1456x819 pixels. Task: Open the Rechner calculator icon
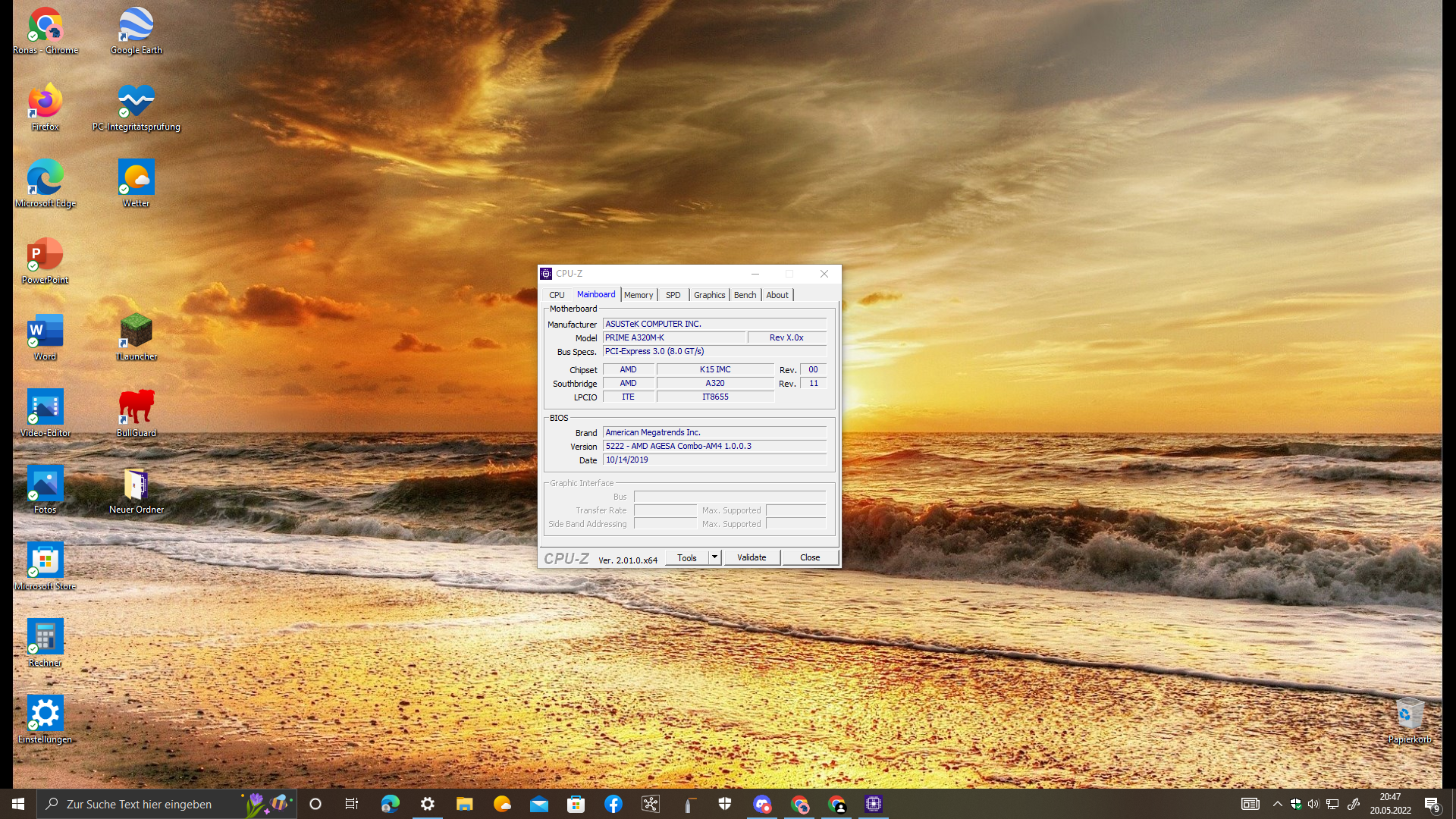[x=45, y=638]
